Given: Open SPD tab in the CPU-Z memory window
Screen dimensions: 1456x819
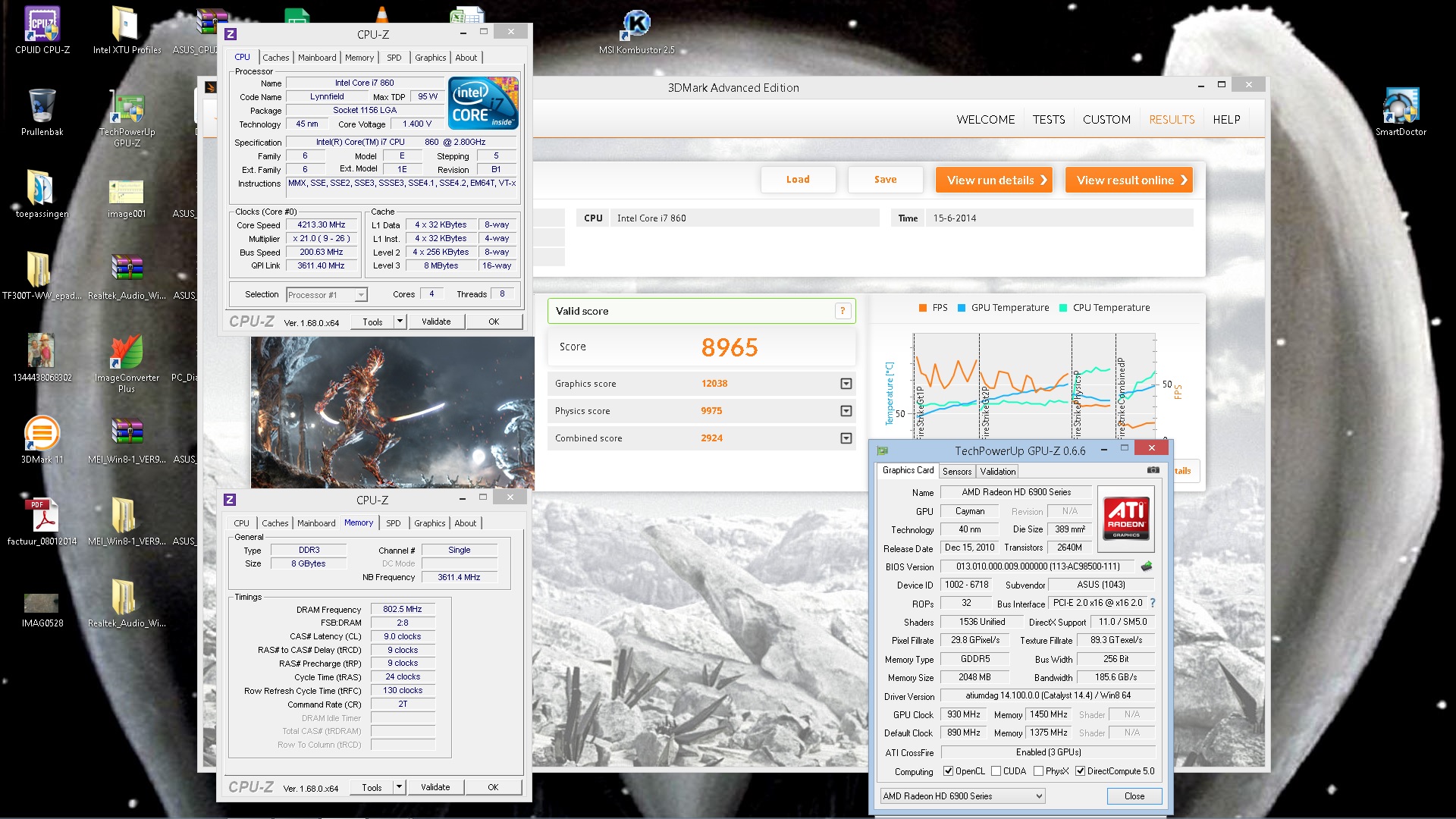Looking at the screenshot, I should (393, 523).
